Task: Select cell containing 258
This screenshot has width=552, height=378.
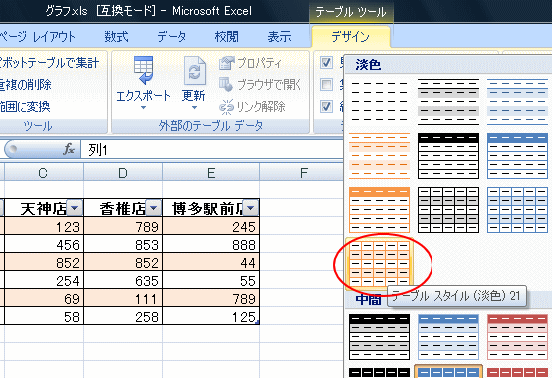Action: [x=123, y=316]
